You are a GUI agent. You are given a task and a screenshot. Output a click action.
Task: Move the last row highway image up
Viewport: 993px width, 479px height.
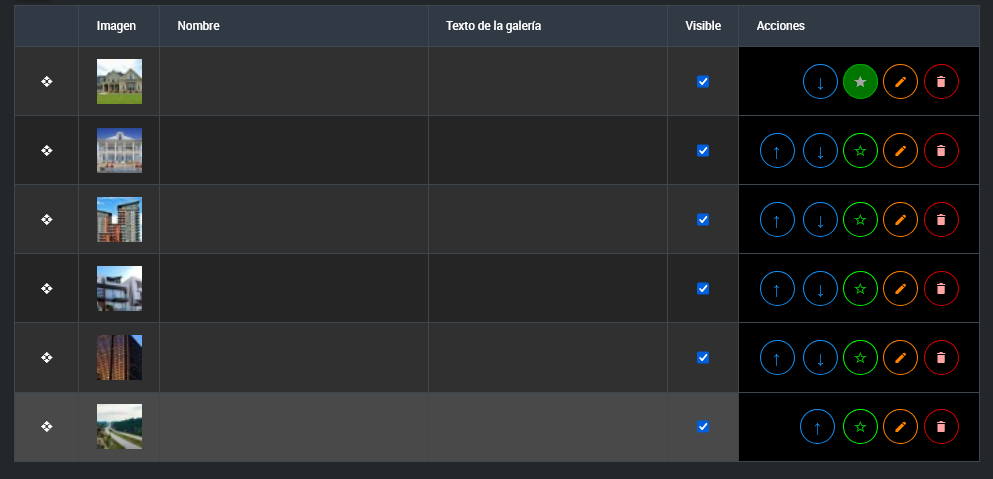pos(817,427)
